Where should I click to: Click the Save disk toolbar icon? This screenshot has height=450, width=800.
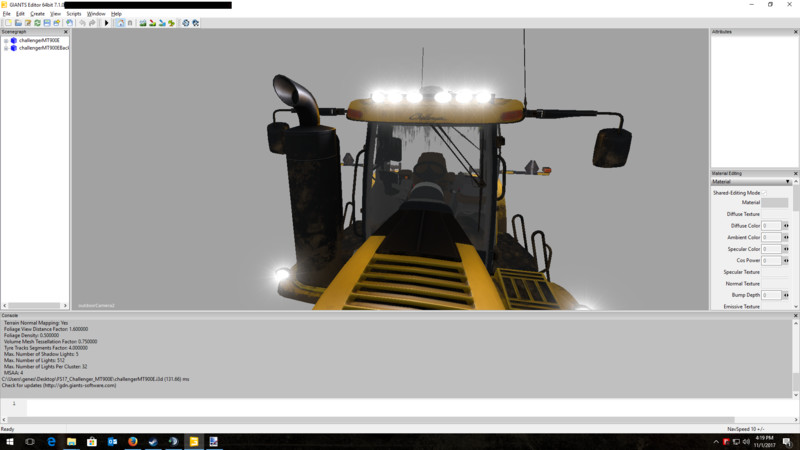pyautogui.click(x=47, y=23)
